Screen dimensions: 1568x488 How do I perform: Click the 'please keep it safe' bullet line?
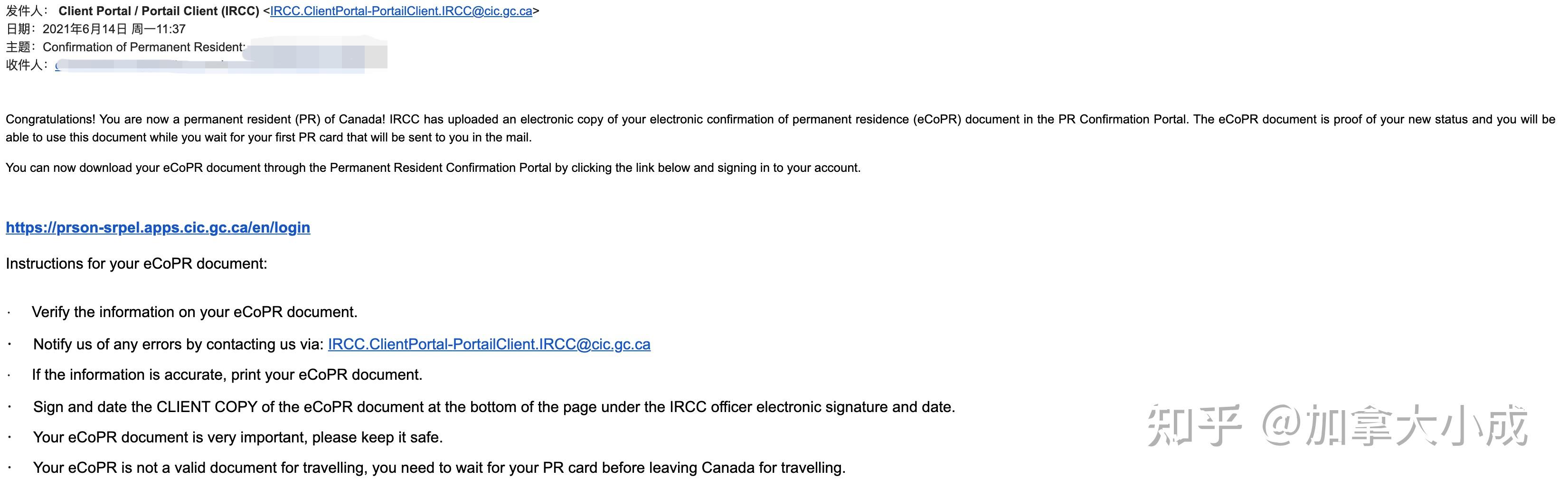pyautogui.click(x=237, y=438)
